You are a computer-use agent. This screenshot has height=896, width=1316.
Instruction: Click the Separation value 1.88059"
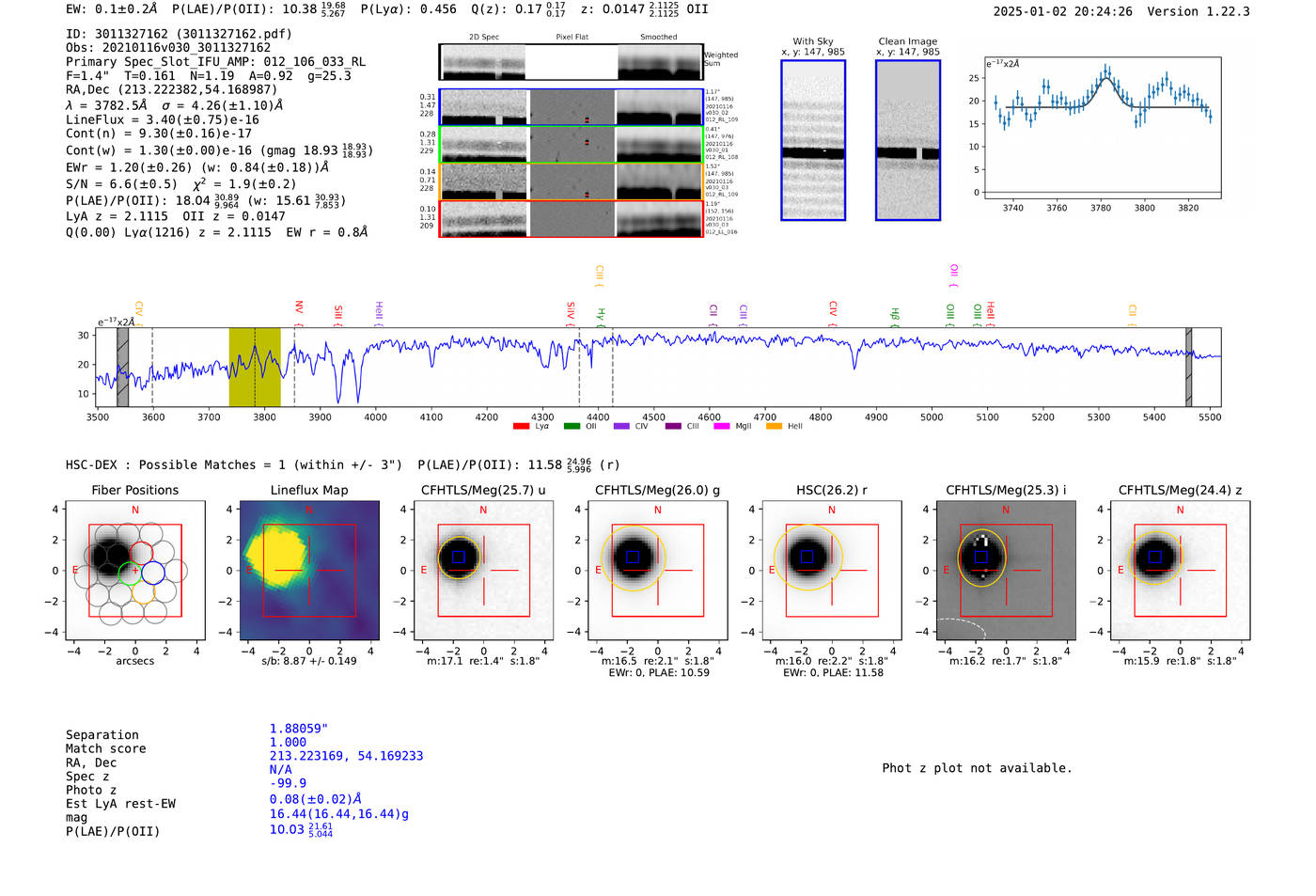[299, 729]
